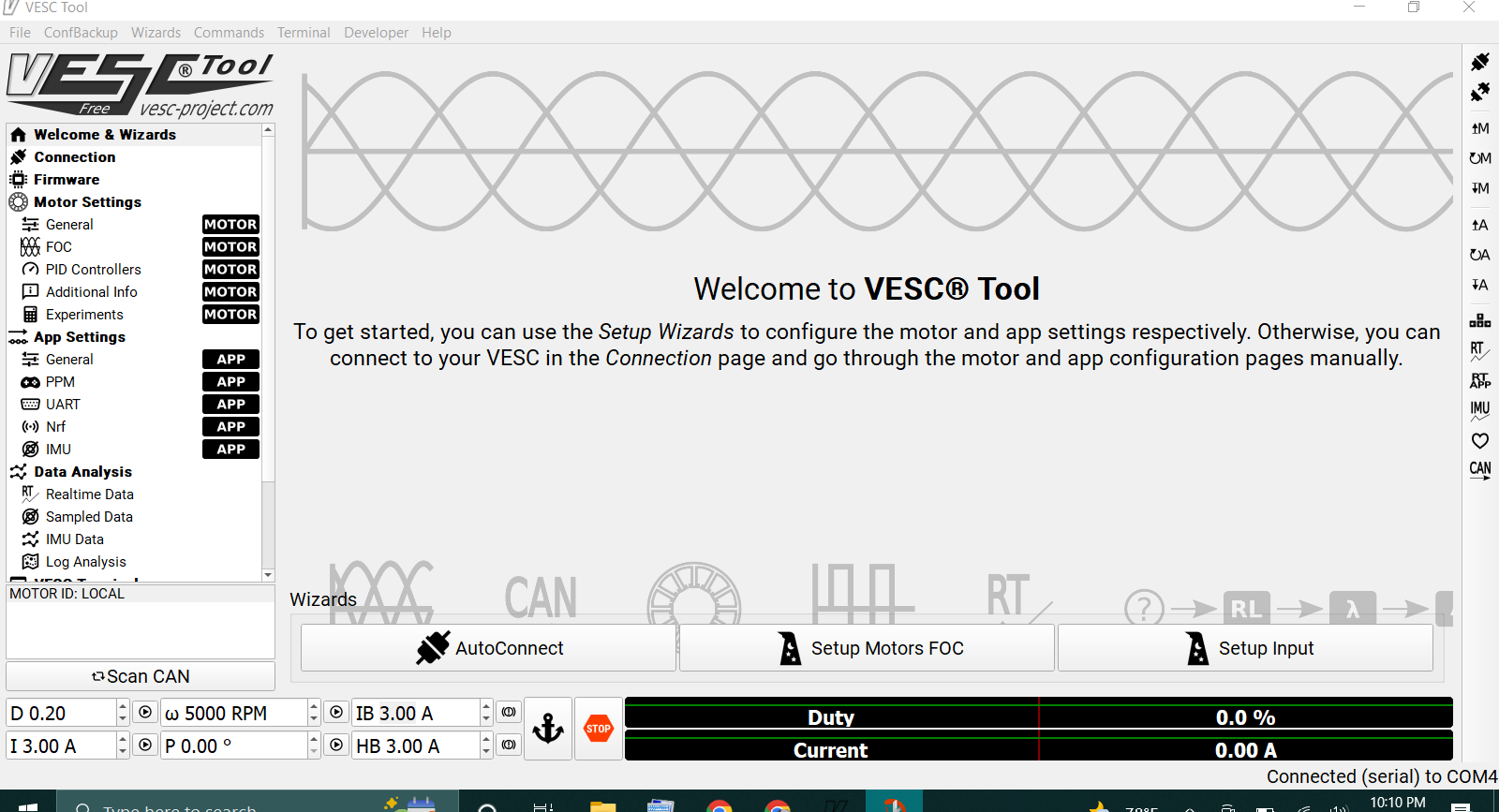1499x812 pixels.
Task: Run duty cycle with play button beside D 0.20
Action: click(145, 713)
